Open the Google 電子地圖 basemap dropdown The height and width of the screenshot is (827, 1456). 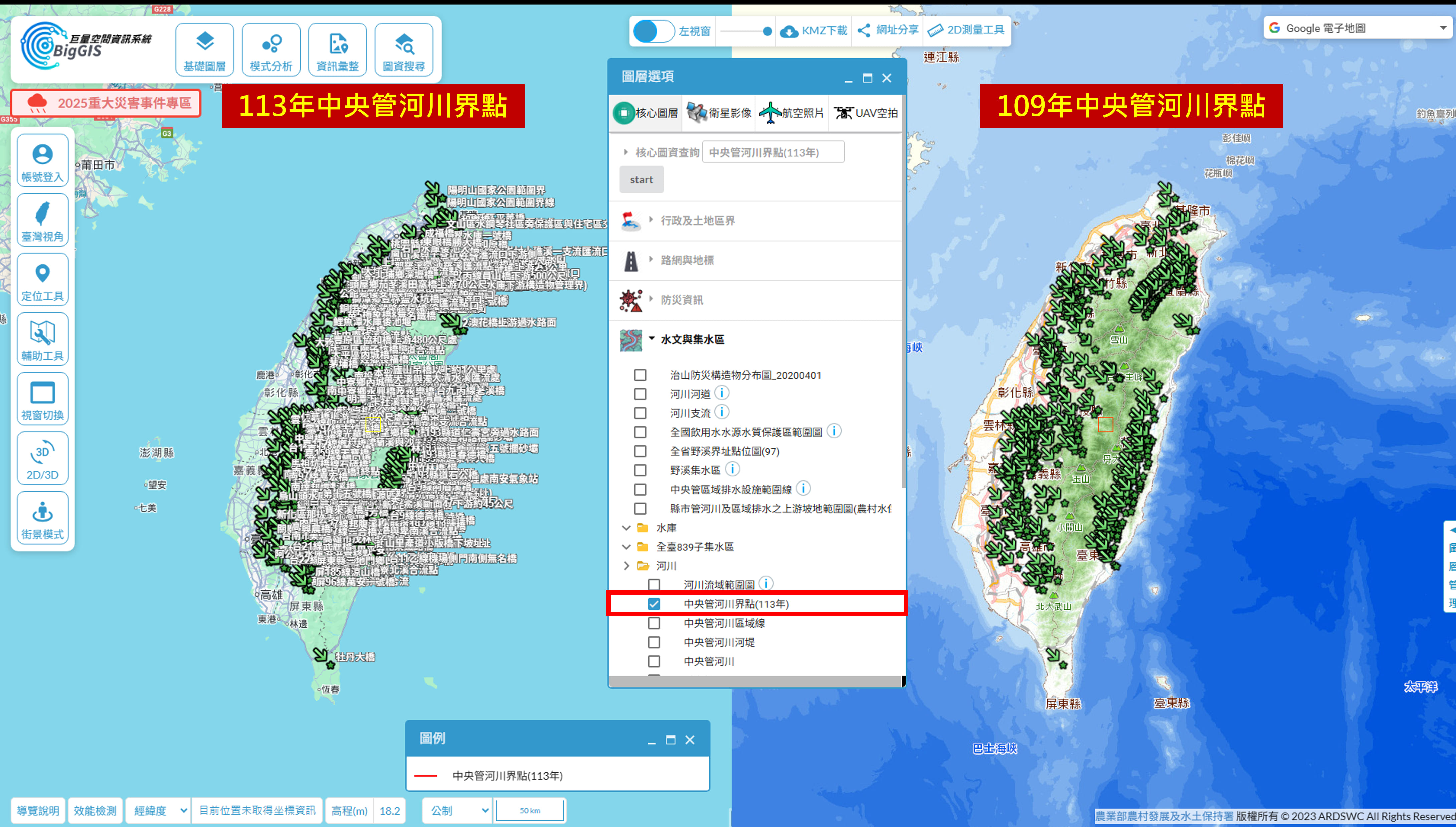point(1357,28)
